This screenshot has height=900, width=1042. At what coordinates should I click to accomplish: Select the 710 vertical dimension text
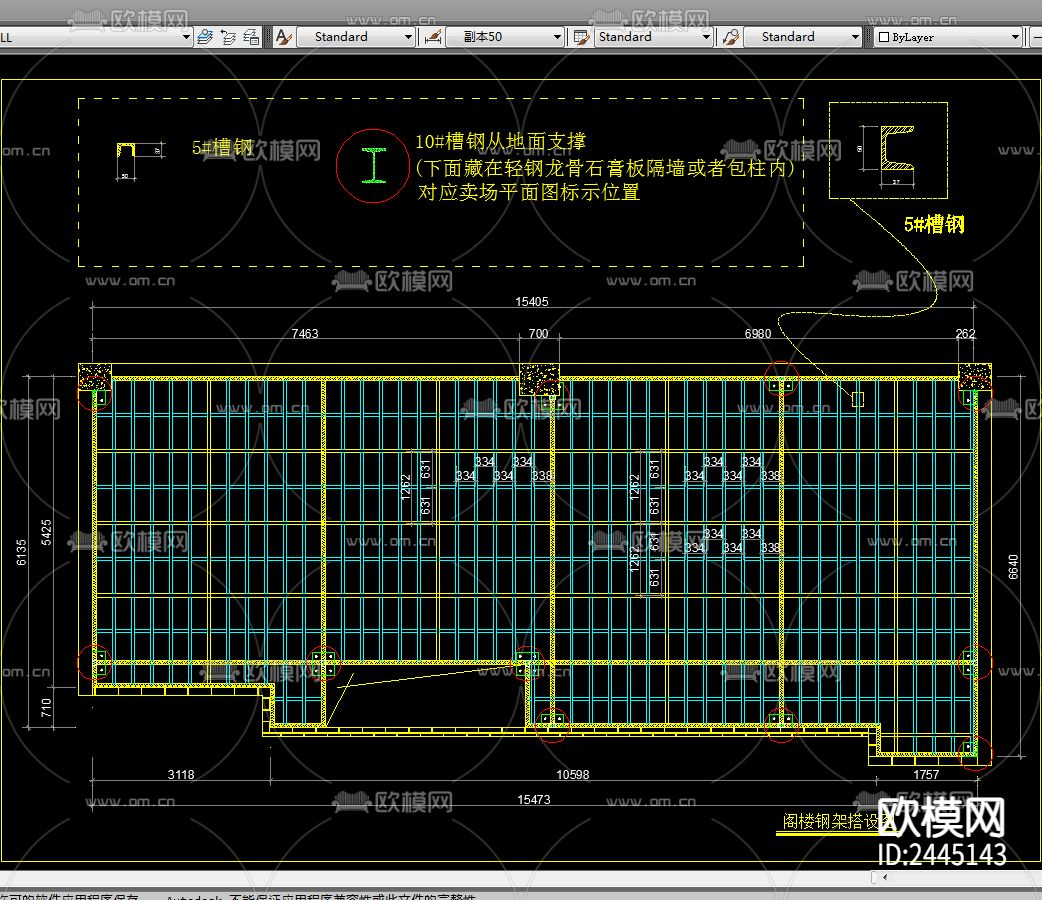pos(46,707)
